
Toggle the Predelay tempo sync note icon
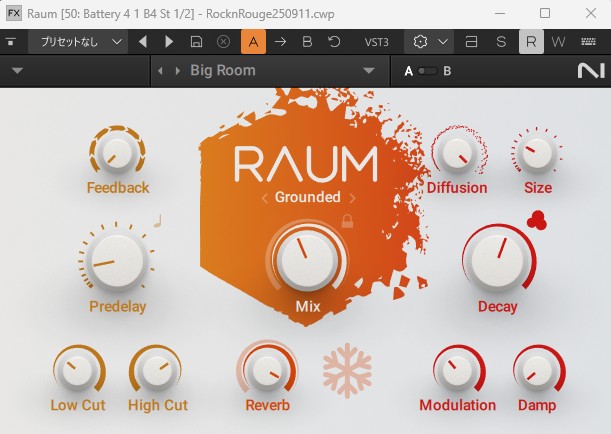coord(157,221)
